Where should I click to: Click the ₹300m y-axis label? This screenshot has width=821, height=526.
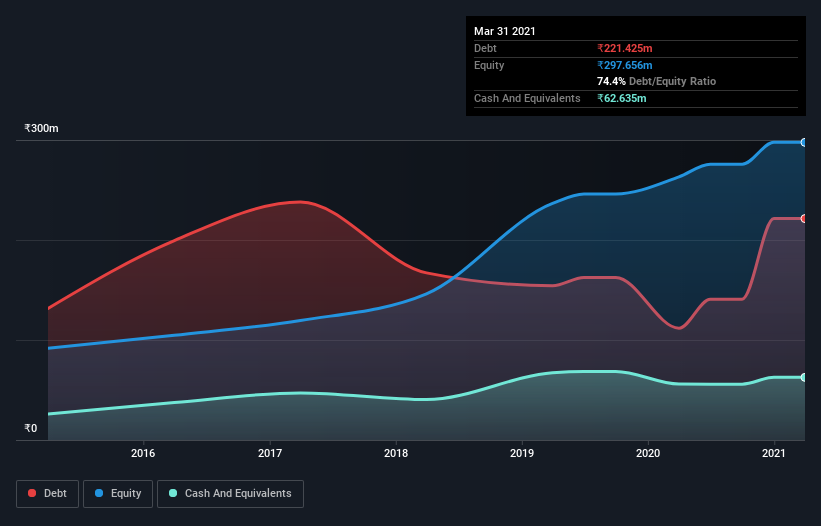point(41,128)
